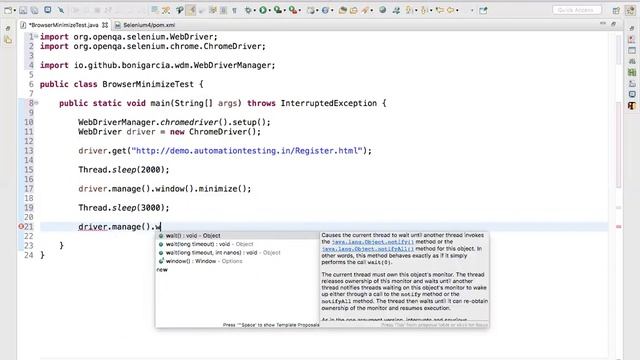Open java.lang.Object.notify() Javadoc link

[373, 242]
